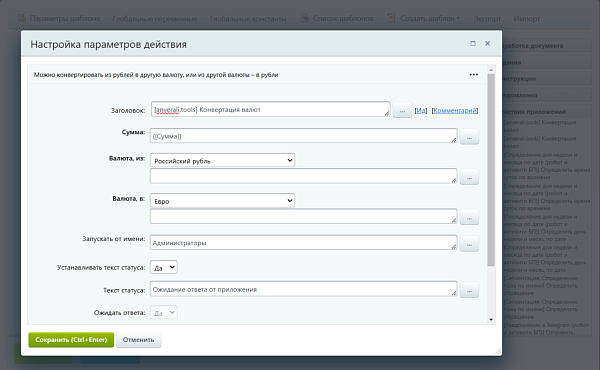Open value picker next to Текст статуса
This screenshot has width=600, height=370.
(469, 290)
